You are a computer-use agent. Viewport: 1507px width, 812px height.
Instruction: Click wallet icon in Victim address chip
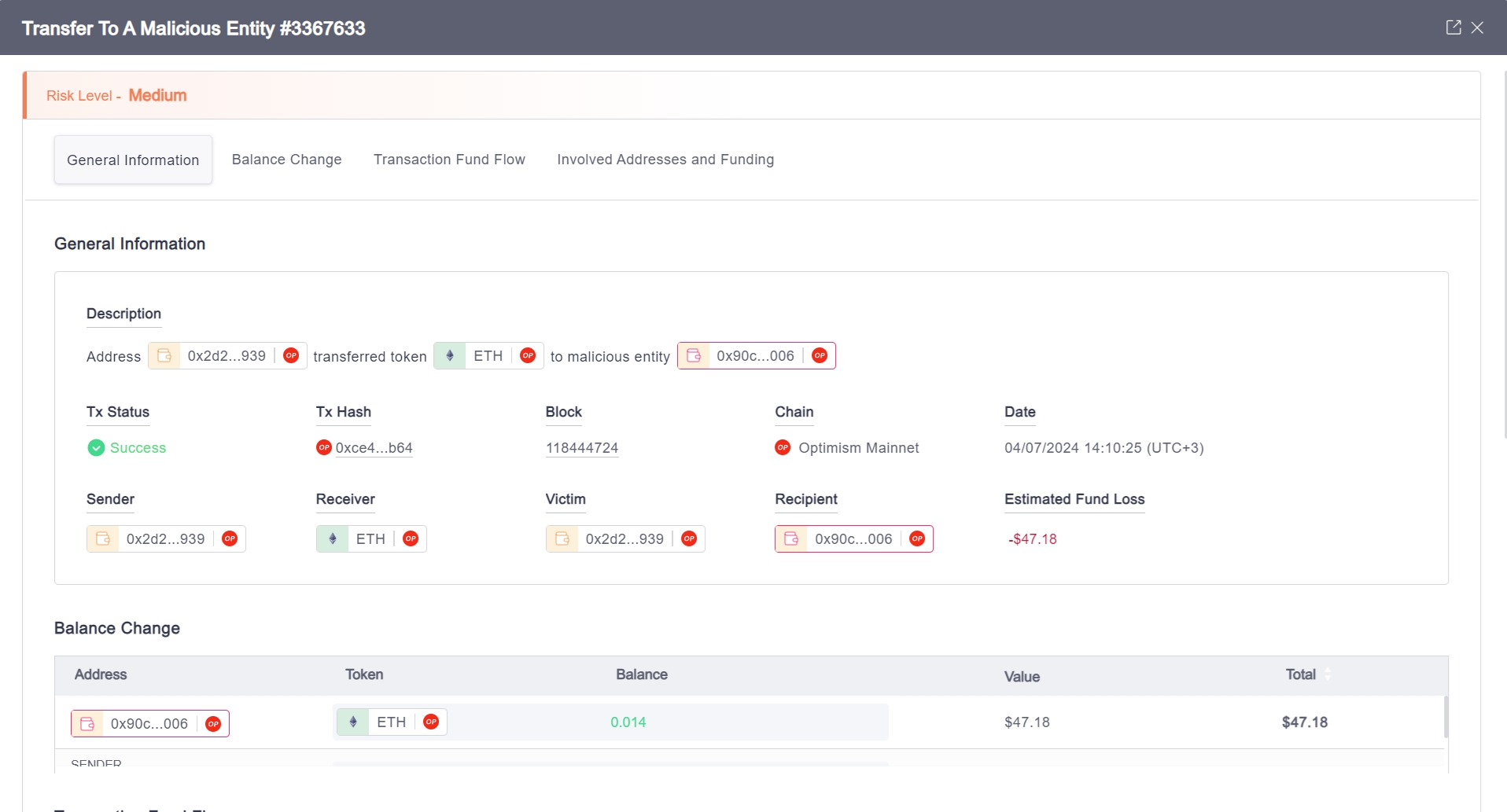click(x=562, y=539)
